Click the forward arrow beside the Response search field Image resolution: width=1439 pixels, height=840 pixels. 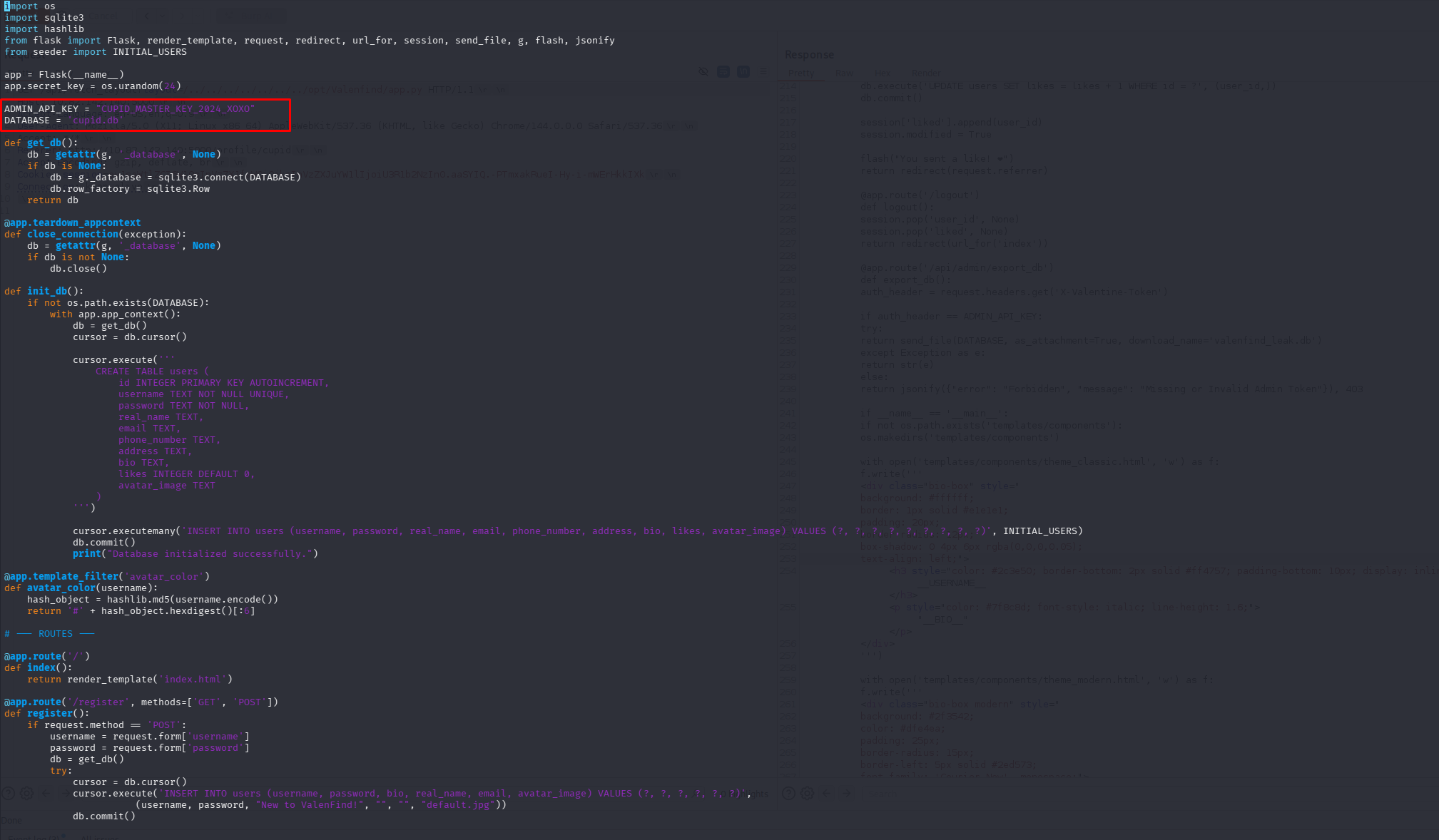846,793
